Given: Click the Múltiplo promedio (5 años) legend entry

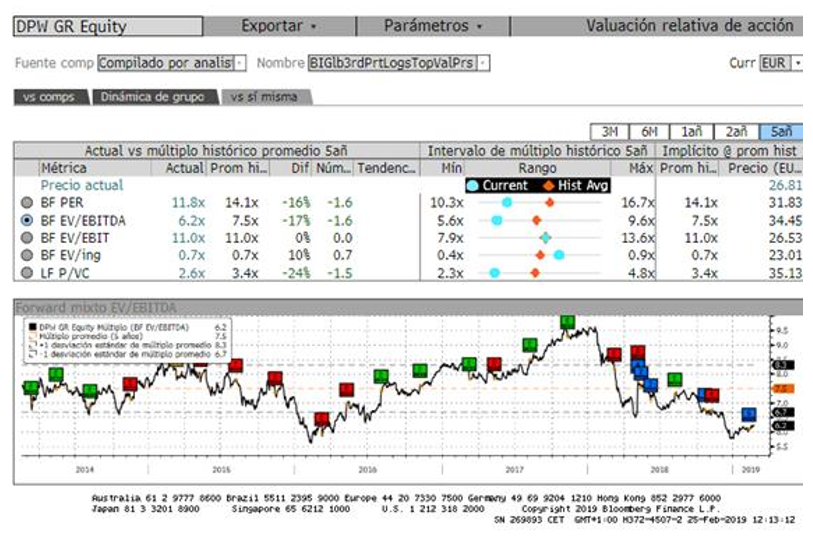Looking at the screenshot, I should [x=128, y=336].
